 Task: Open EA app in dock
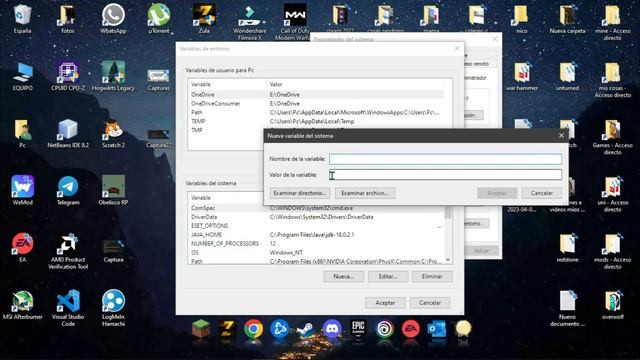411,329
